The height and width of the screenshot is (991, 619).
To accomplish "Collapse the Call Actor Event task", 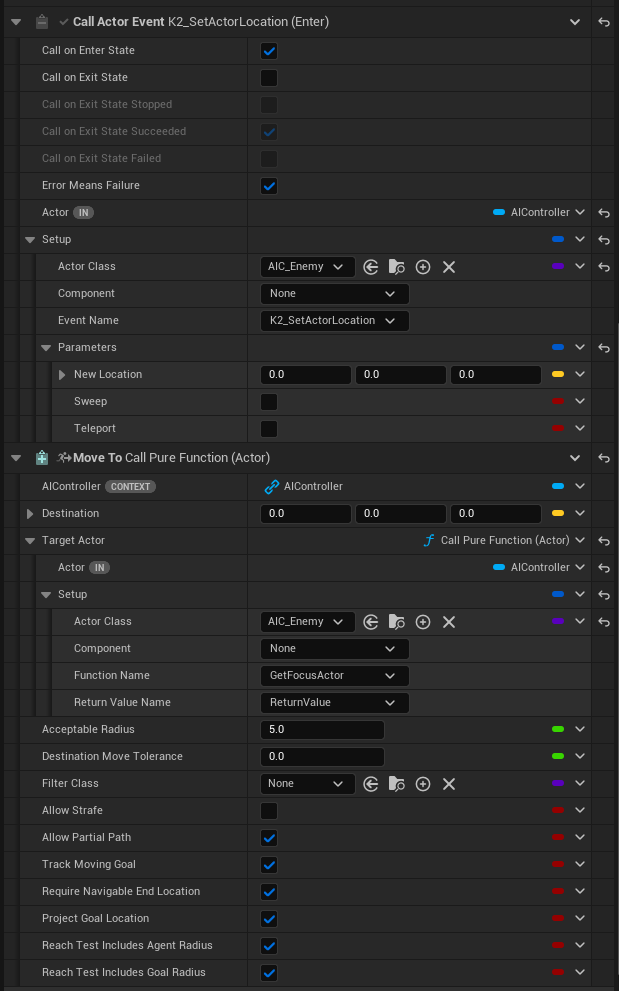I will [x=16, y=22].
